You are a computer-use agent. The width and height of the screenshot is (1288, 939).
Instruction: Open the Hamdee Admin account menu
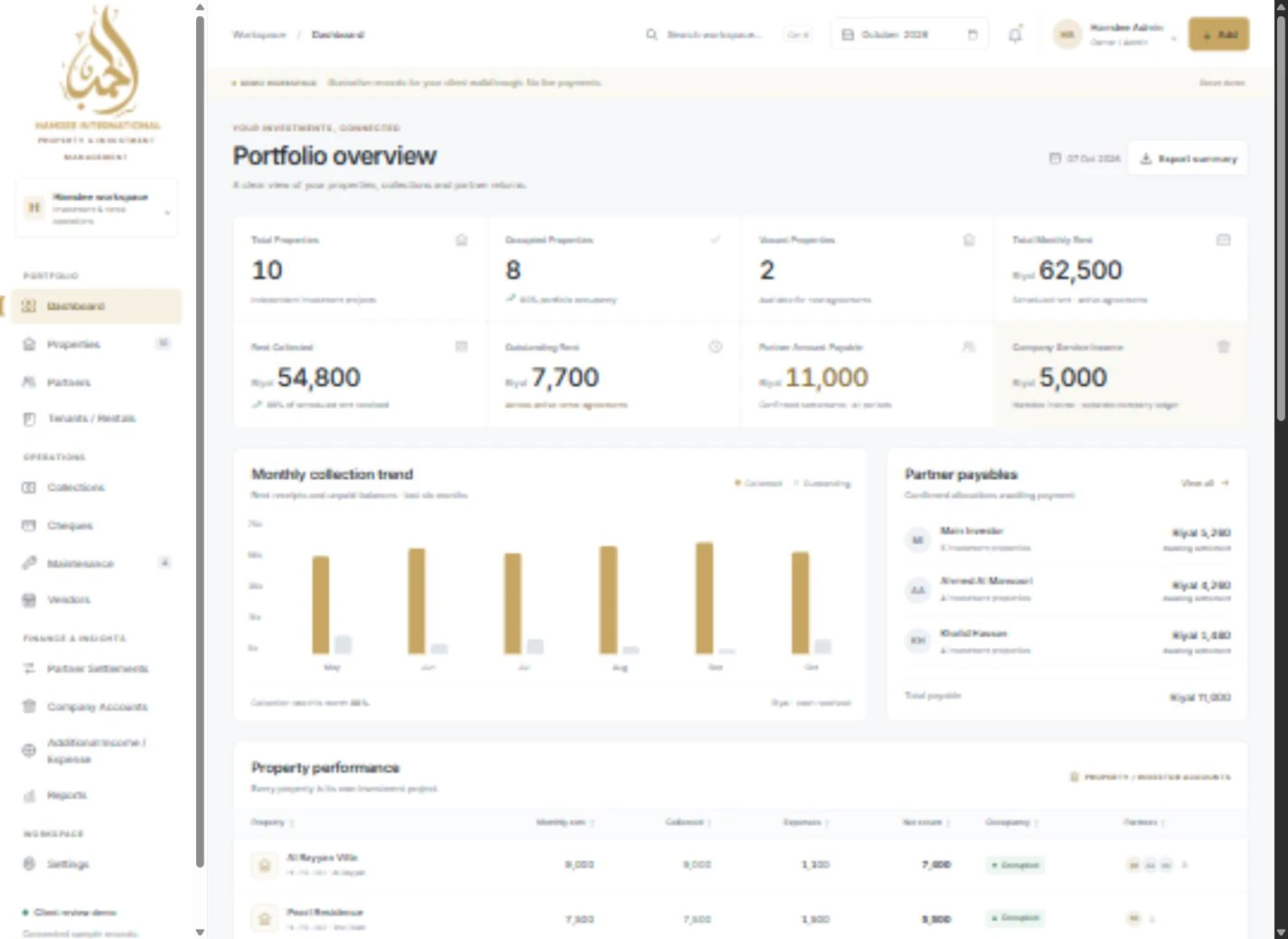(x=1115, y=34)
